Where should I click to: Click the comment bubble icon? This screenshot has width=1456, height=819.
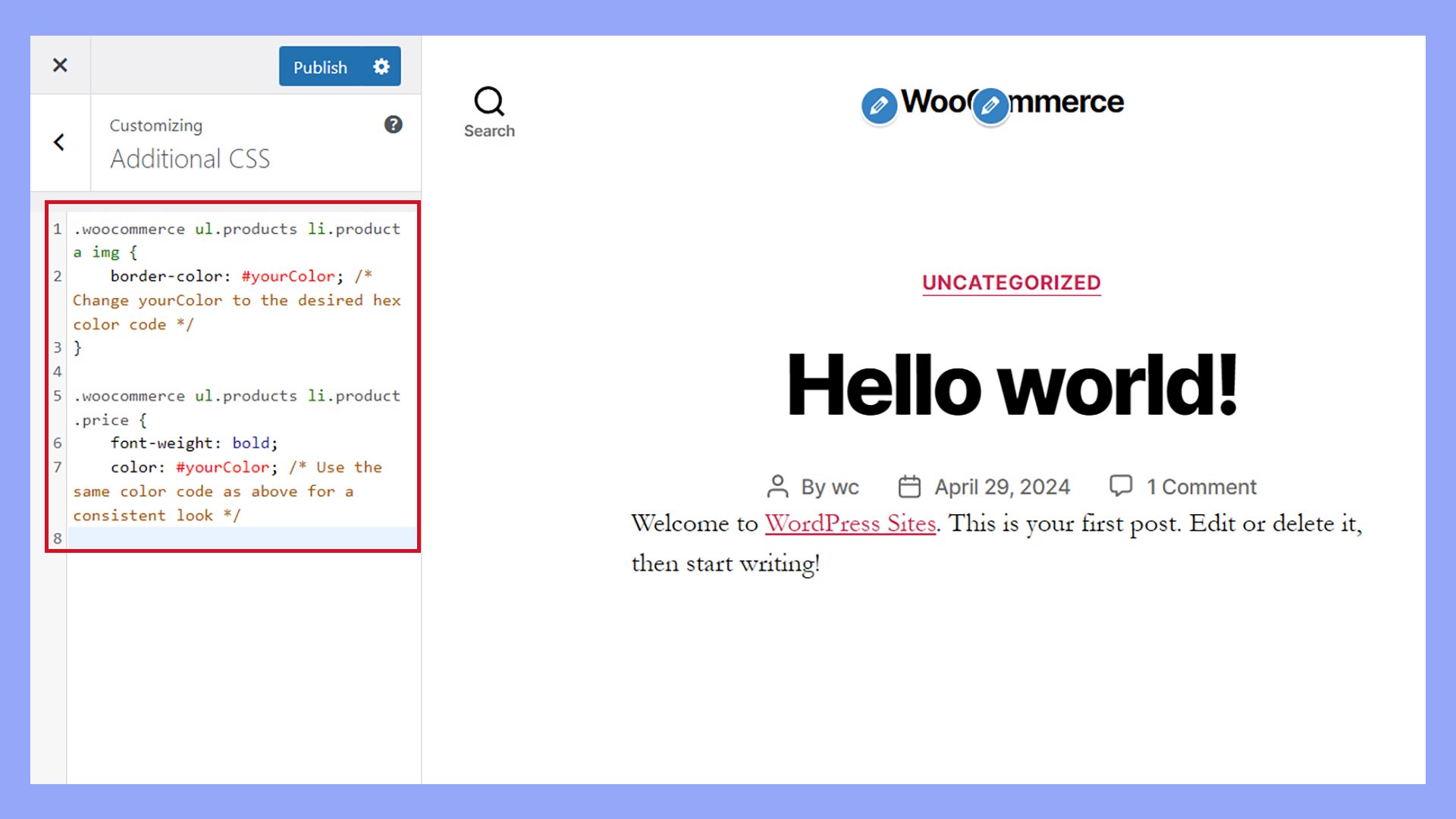(1121, 485)
